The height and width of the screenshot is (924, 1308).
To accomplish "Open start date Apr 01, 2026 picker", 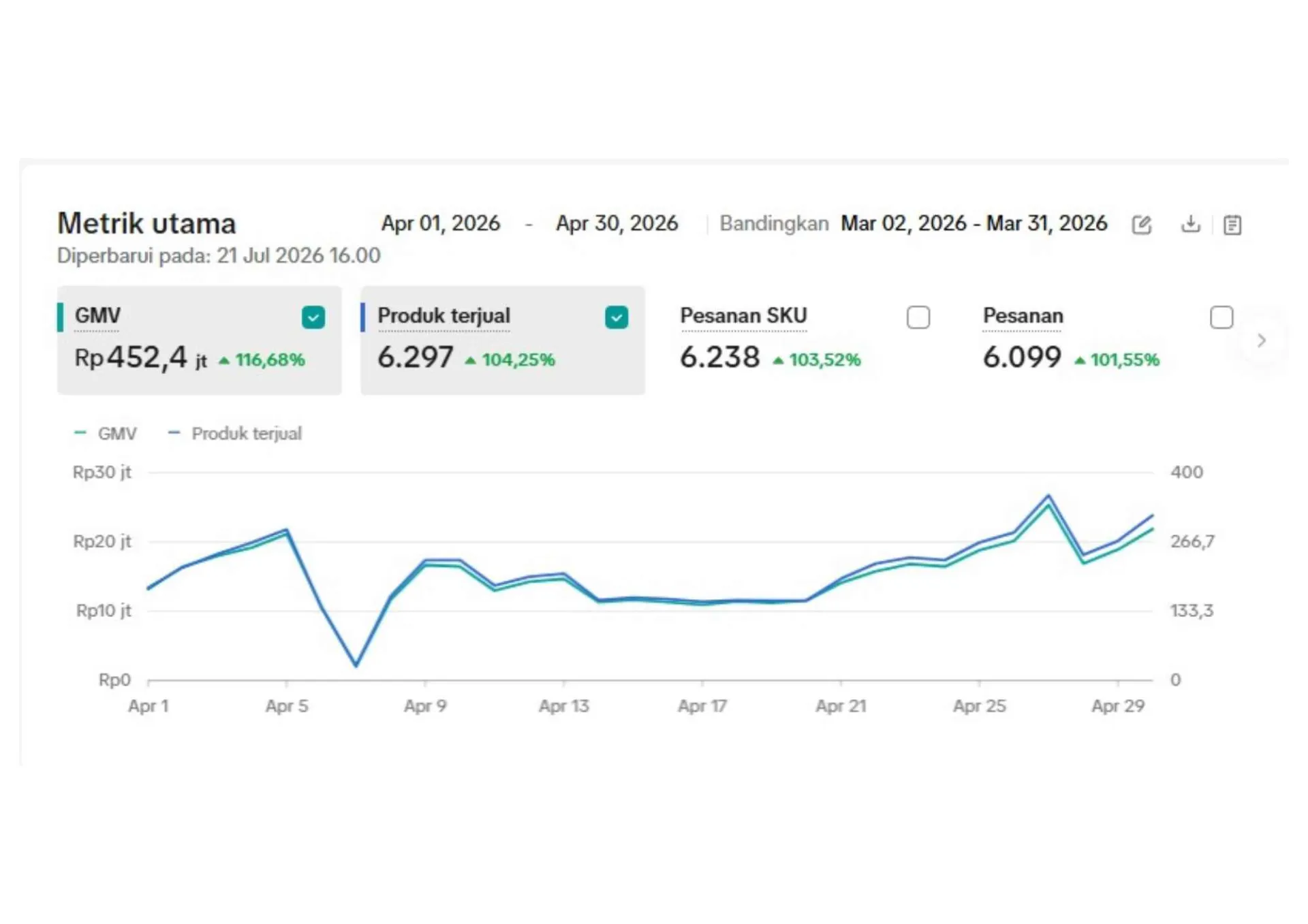I will coord(440,223).
